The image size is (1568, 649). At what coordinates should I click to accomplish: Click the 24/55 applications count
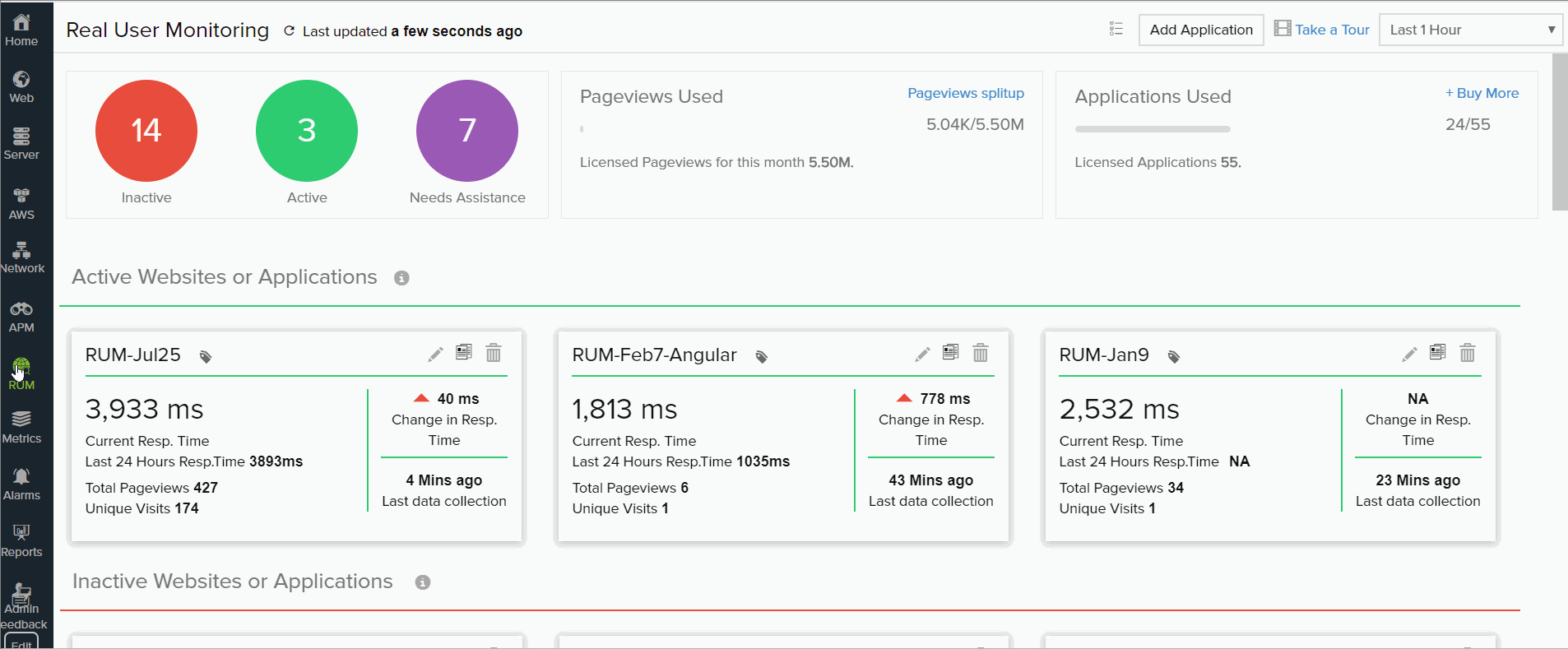pos(1468,124)
